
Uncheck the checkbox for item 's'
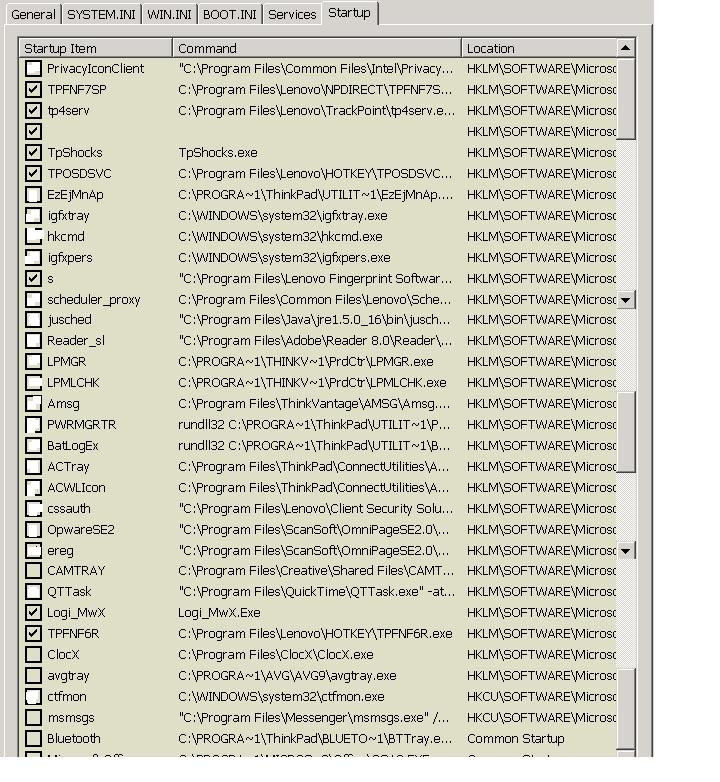point(33,278)
